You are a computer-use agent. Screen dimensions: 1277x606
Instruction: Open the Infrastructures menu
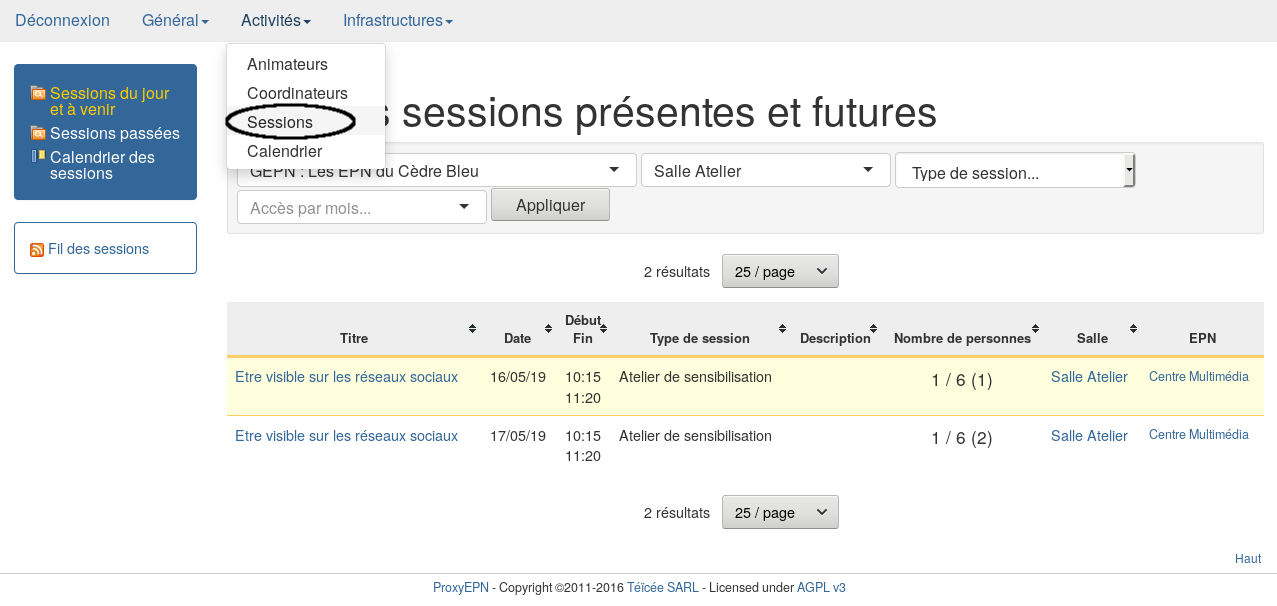tap(397, 21)
